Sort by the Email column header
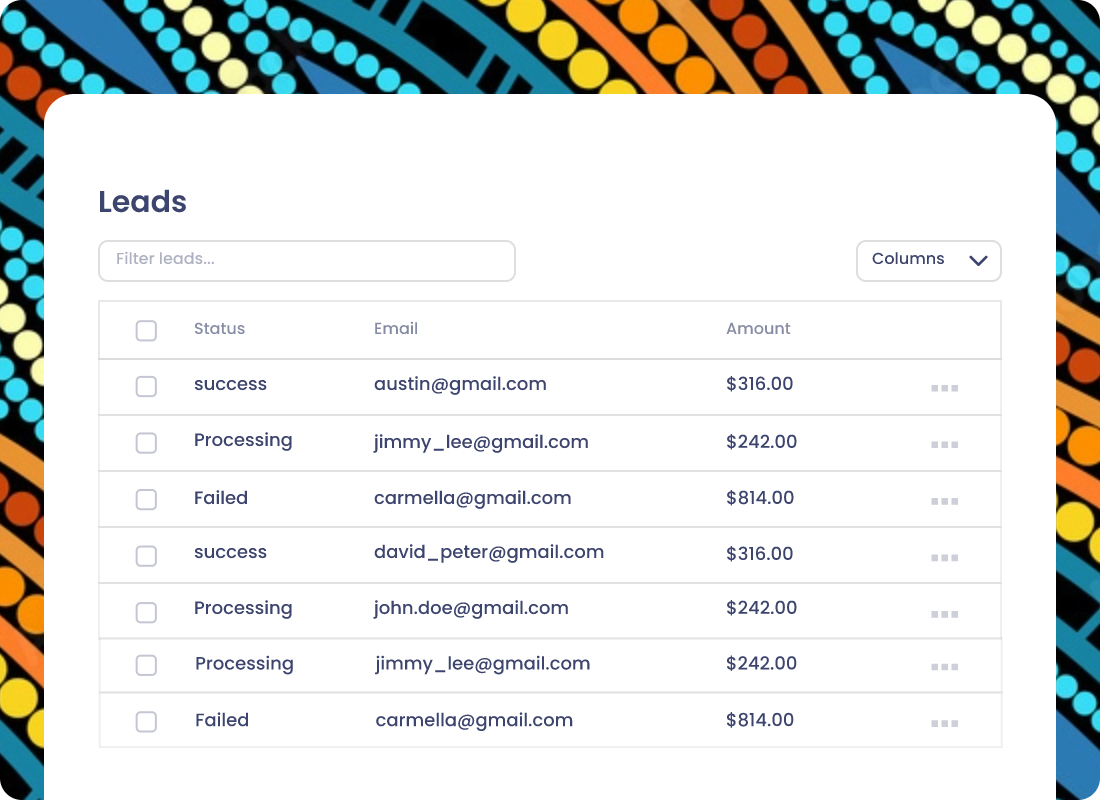The width and height of the screenshot is (1100, 802). (396, 328)
